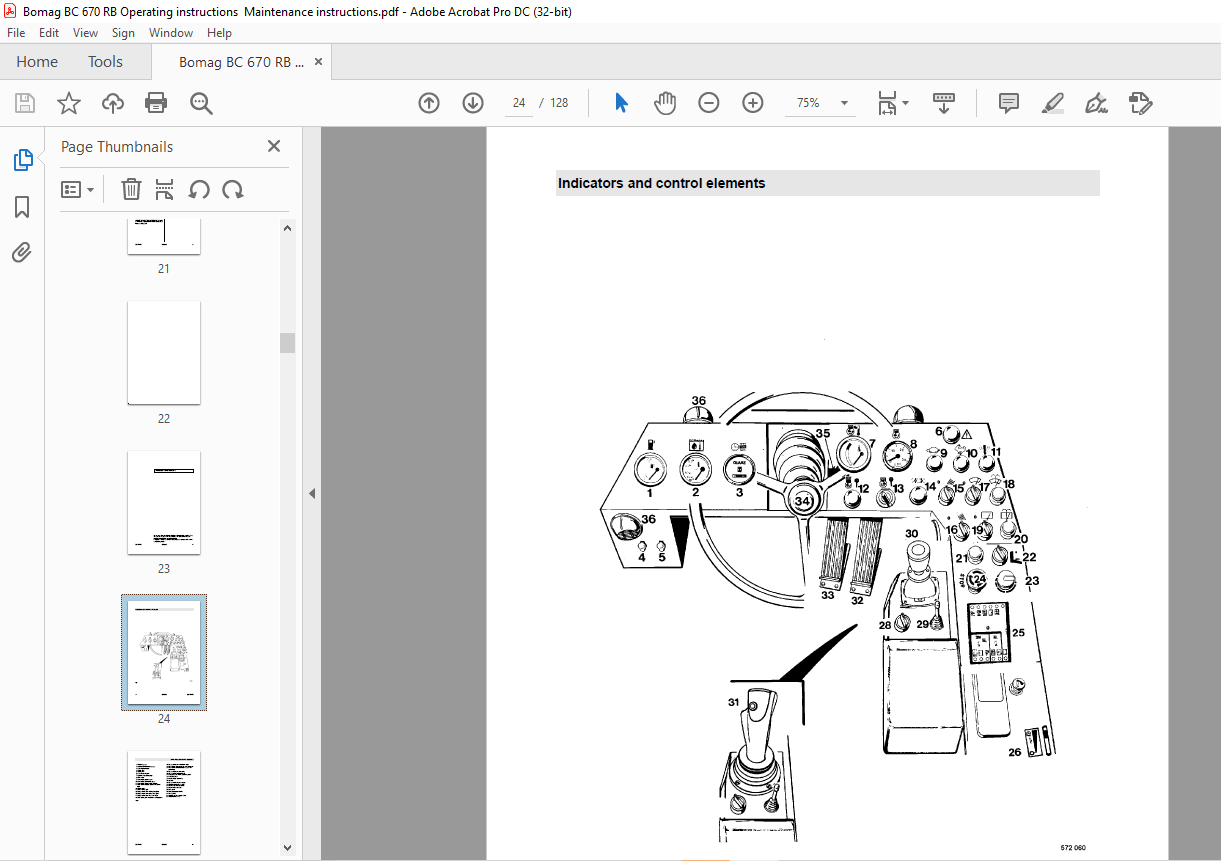This screenshot has width=1221, height=861.
Task: Select page 23 thumbnail
Action: (x=164, y=503)
